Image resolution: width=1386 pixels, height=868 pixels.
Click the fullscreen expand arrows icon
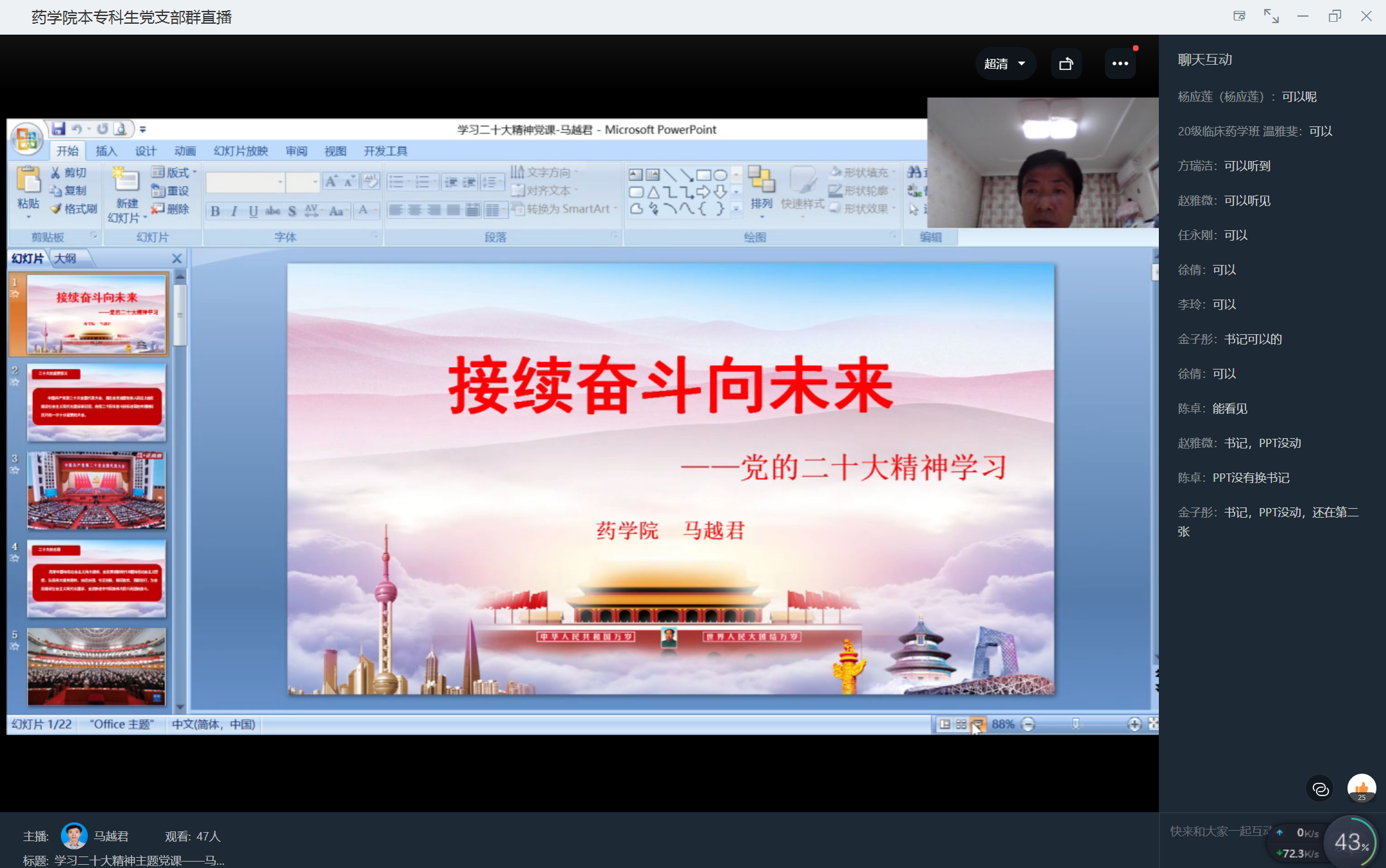1270,17
